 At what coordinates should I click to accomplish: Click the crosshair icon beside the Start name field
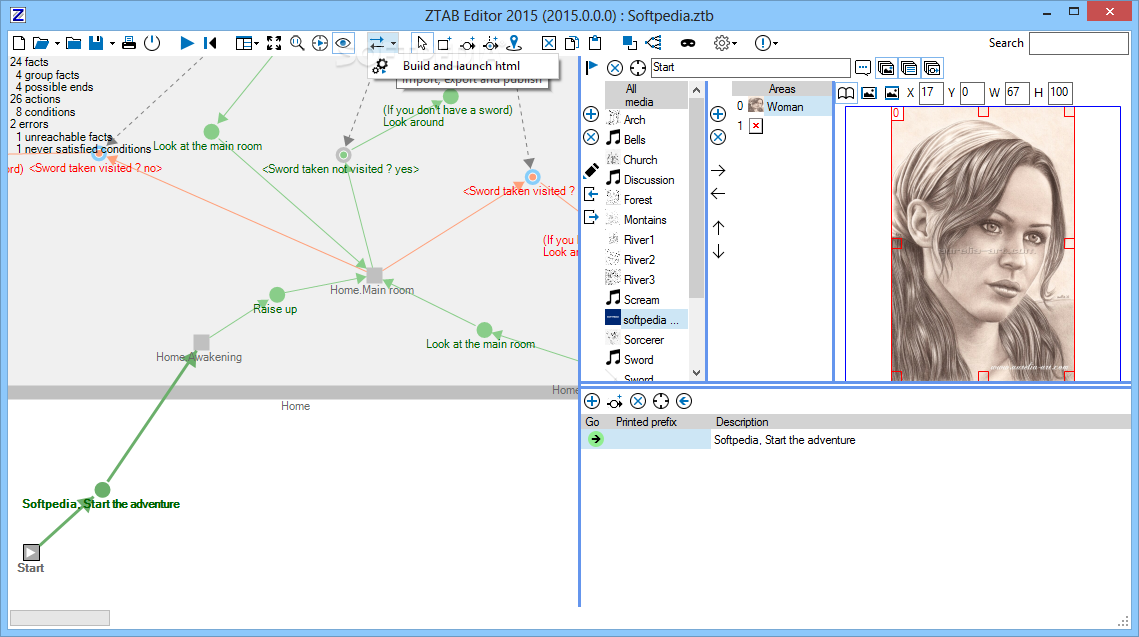click(637, 68)
